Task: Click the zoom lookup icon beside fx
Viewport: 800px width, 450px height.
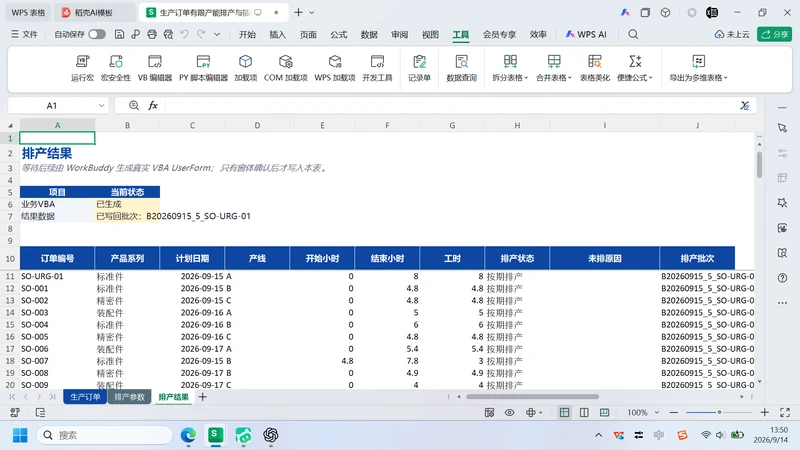Action: (134, 105)
